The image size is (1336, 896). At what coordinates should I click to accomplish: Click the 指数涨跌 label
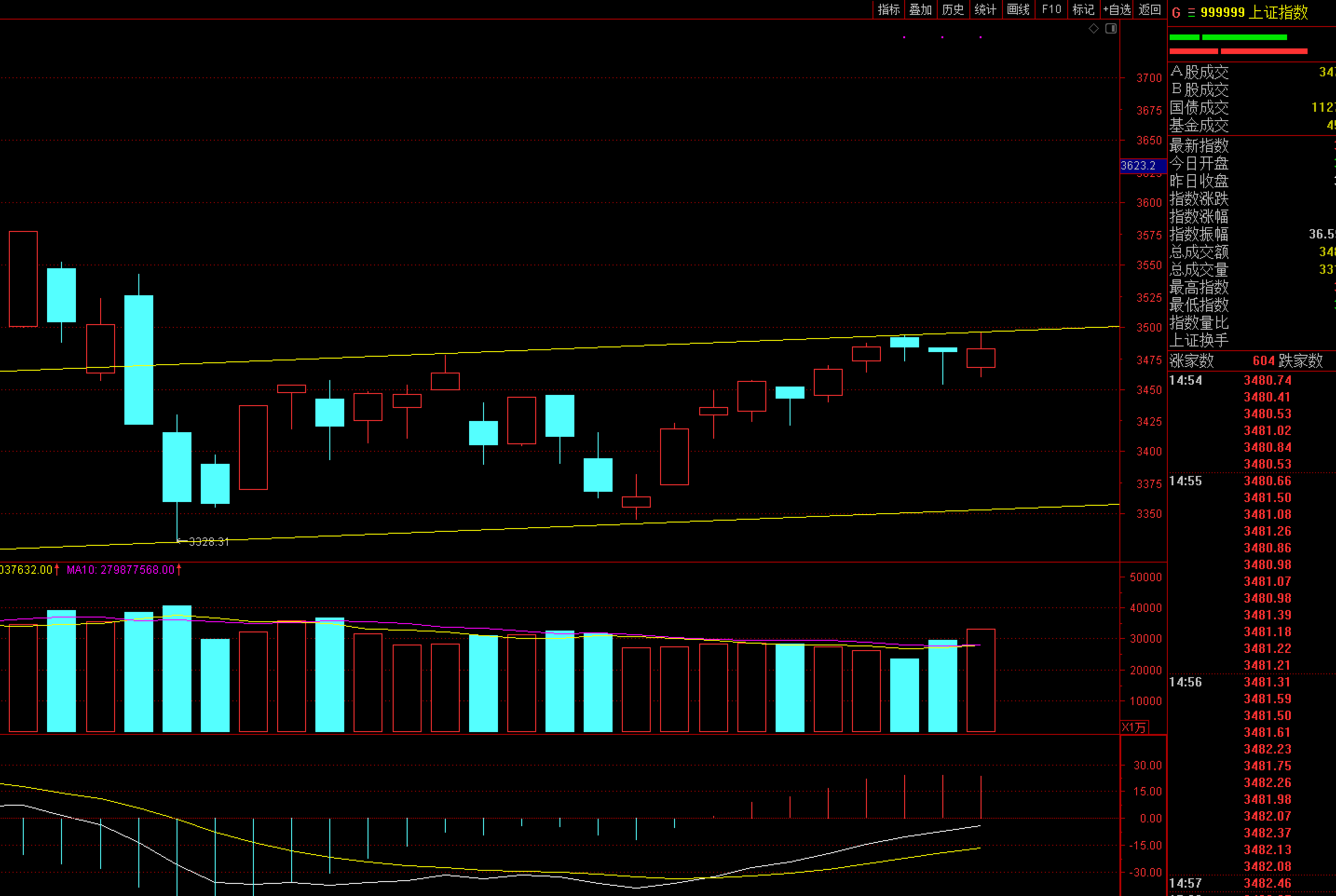click(1199, 199)
